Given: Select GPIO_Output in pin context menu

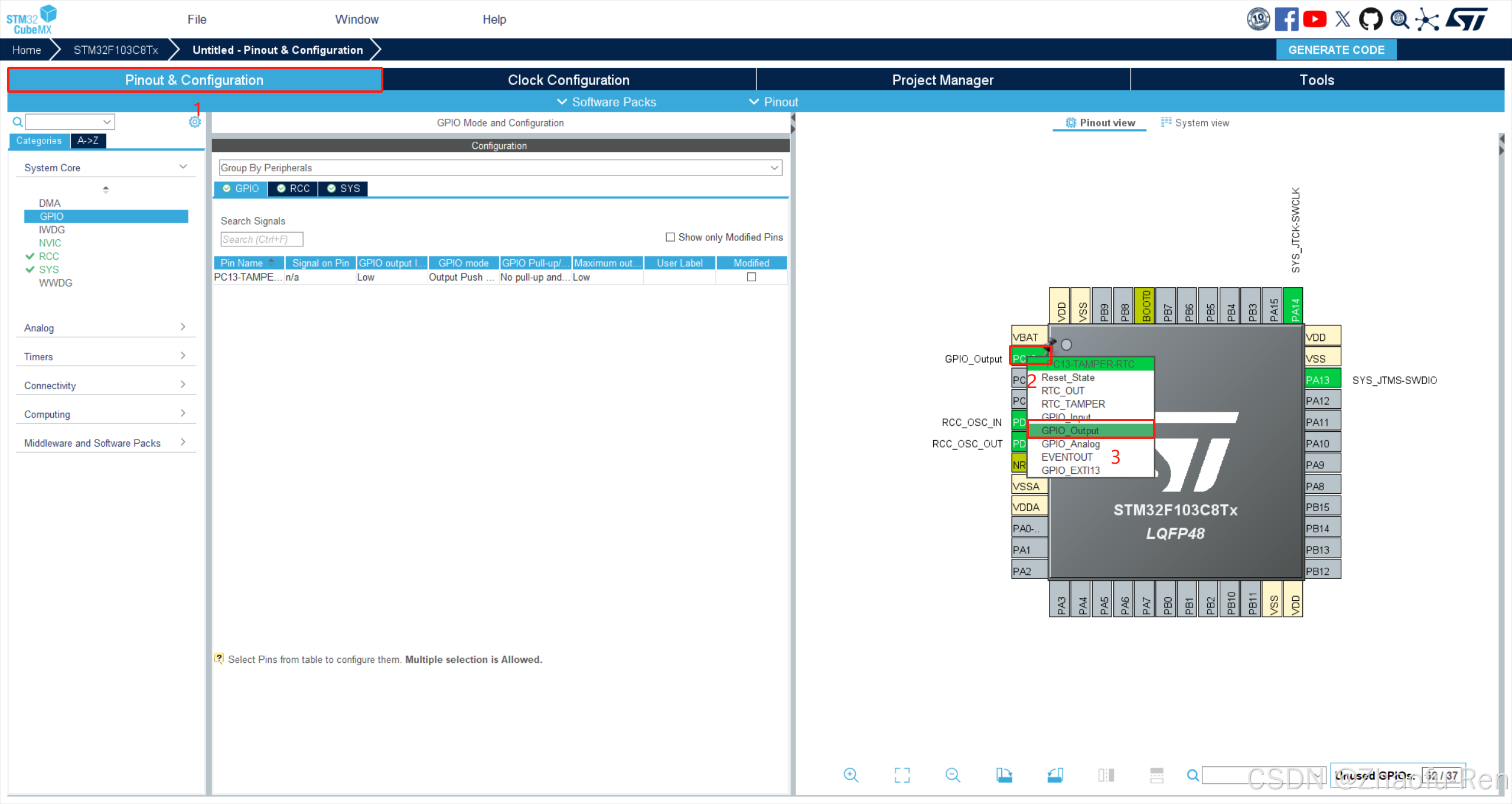Looking at the screenshot, I should (1090, 430).
